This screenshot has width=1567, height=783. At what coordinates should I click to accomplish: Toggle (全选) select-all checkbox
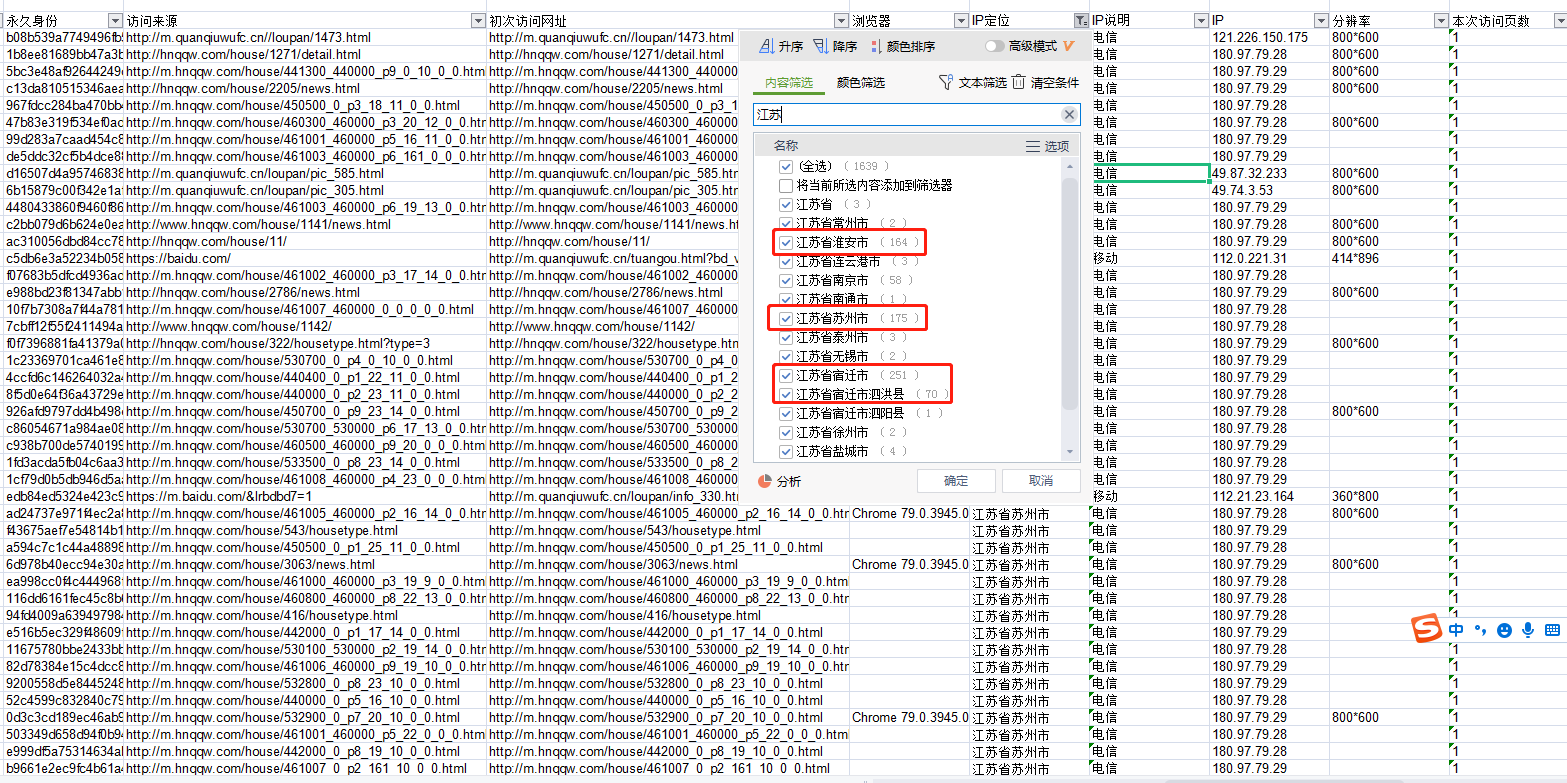click(x=786, y=166)
